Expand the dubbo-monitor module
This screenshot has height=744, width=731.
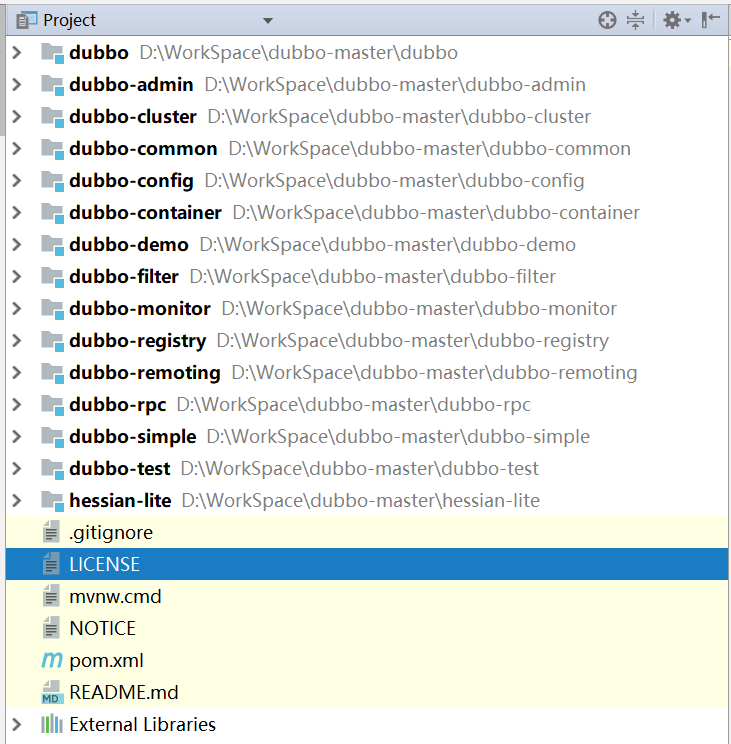[x=17, y=308]
